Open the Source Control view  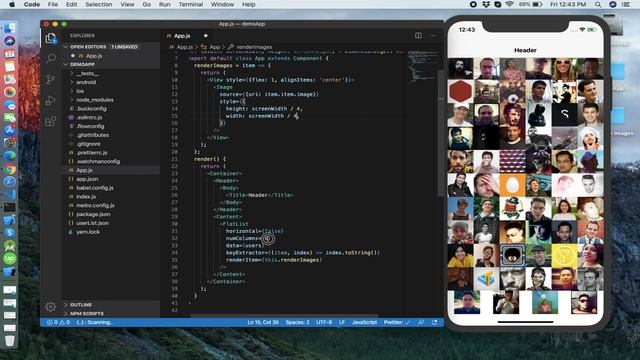click(x=51, y=79)
